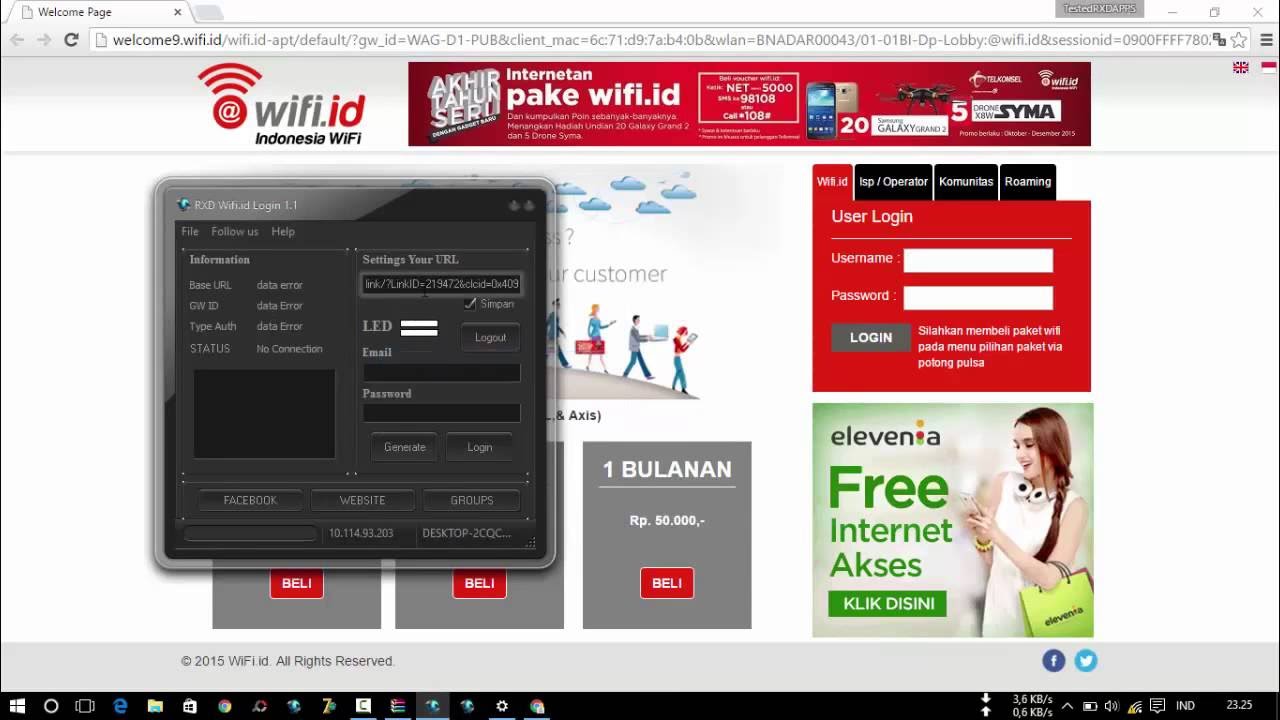The height and width of the screenshot is (720, 1280).
Task: Open the translate icon in address bar
Action: [1219, 40]
